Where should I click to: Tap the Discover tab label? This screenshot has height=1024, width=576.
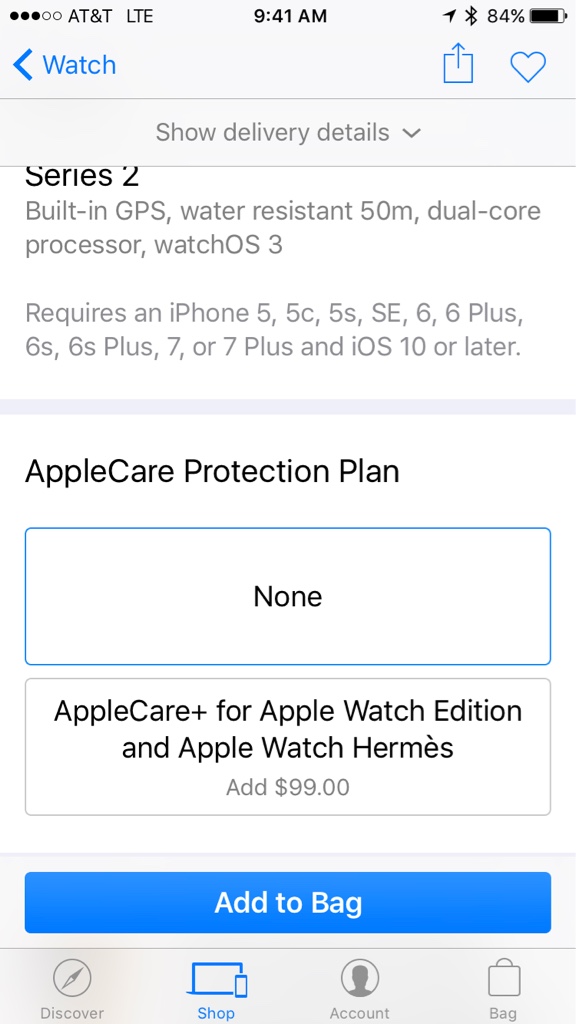coord(72,1013)
